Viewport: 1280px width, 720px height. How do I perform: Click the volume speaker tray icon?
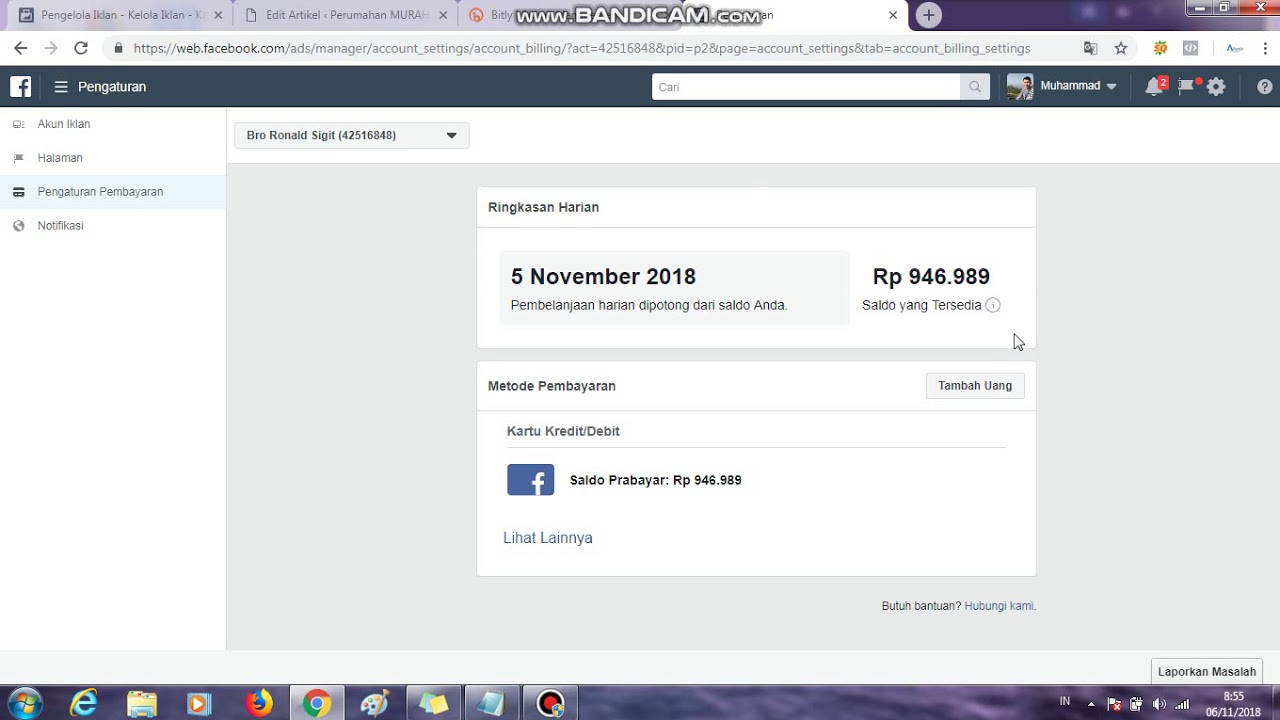1159,704
